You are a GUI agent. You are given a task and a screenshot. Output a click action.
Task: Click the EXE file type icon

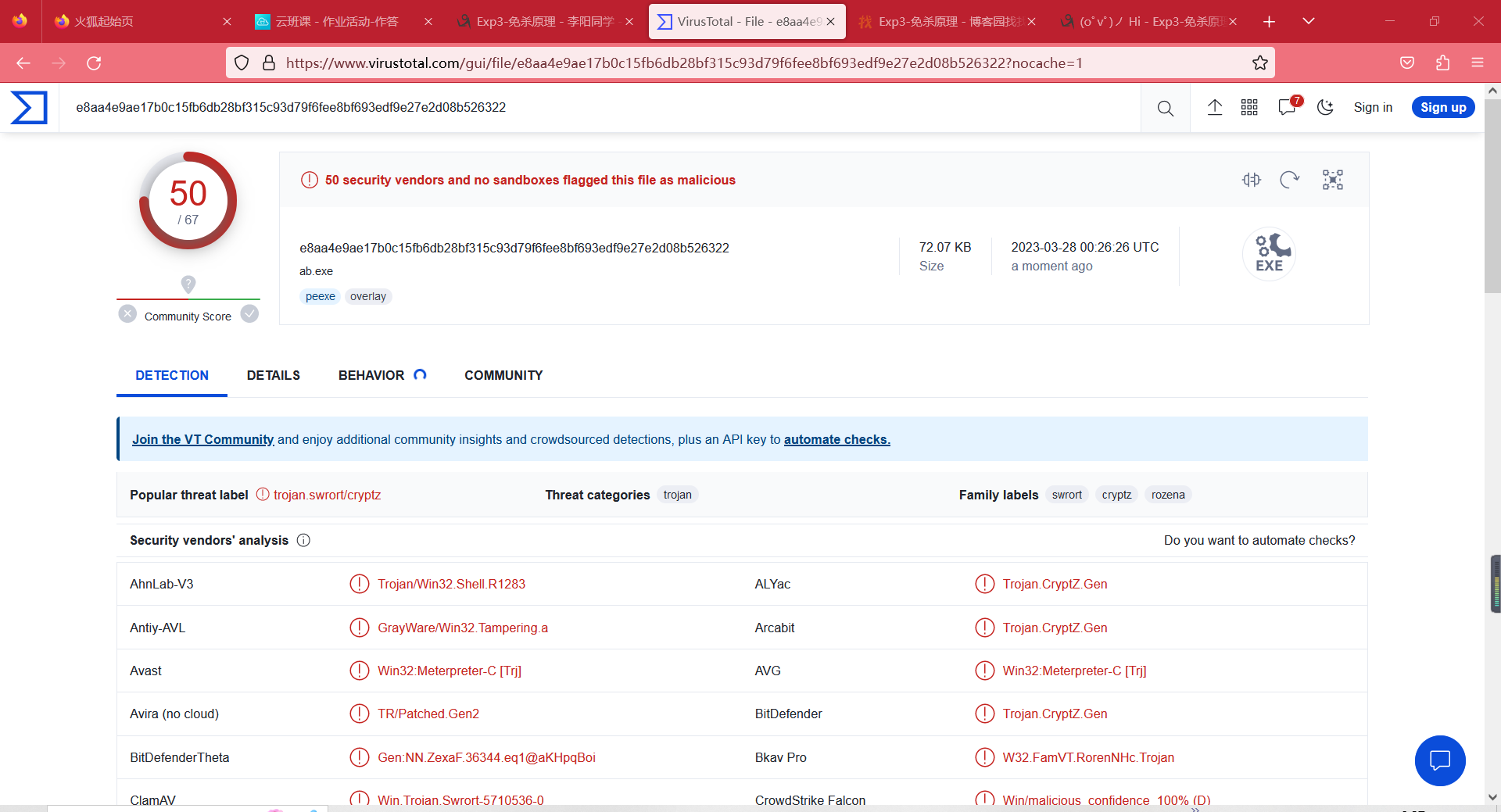(x=1269, y=254)
